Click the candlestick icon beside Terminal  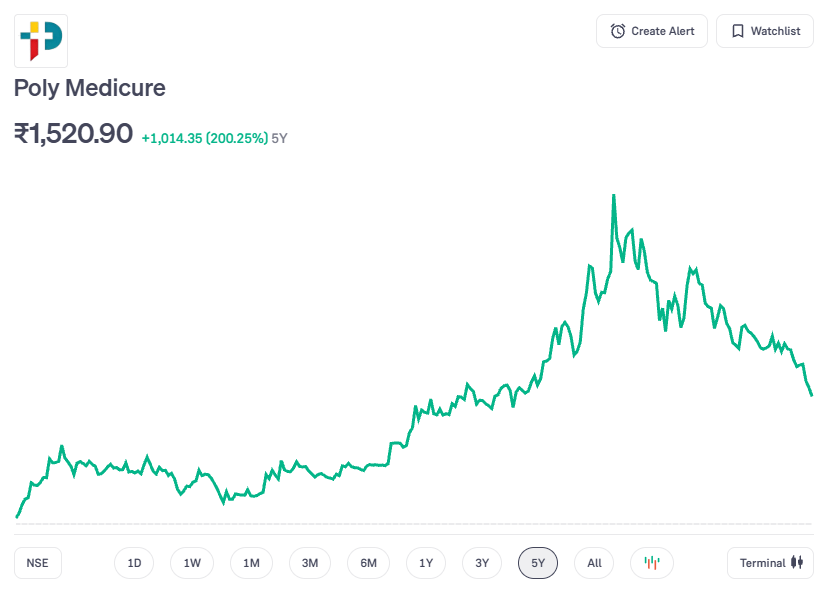pos(797,563)
